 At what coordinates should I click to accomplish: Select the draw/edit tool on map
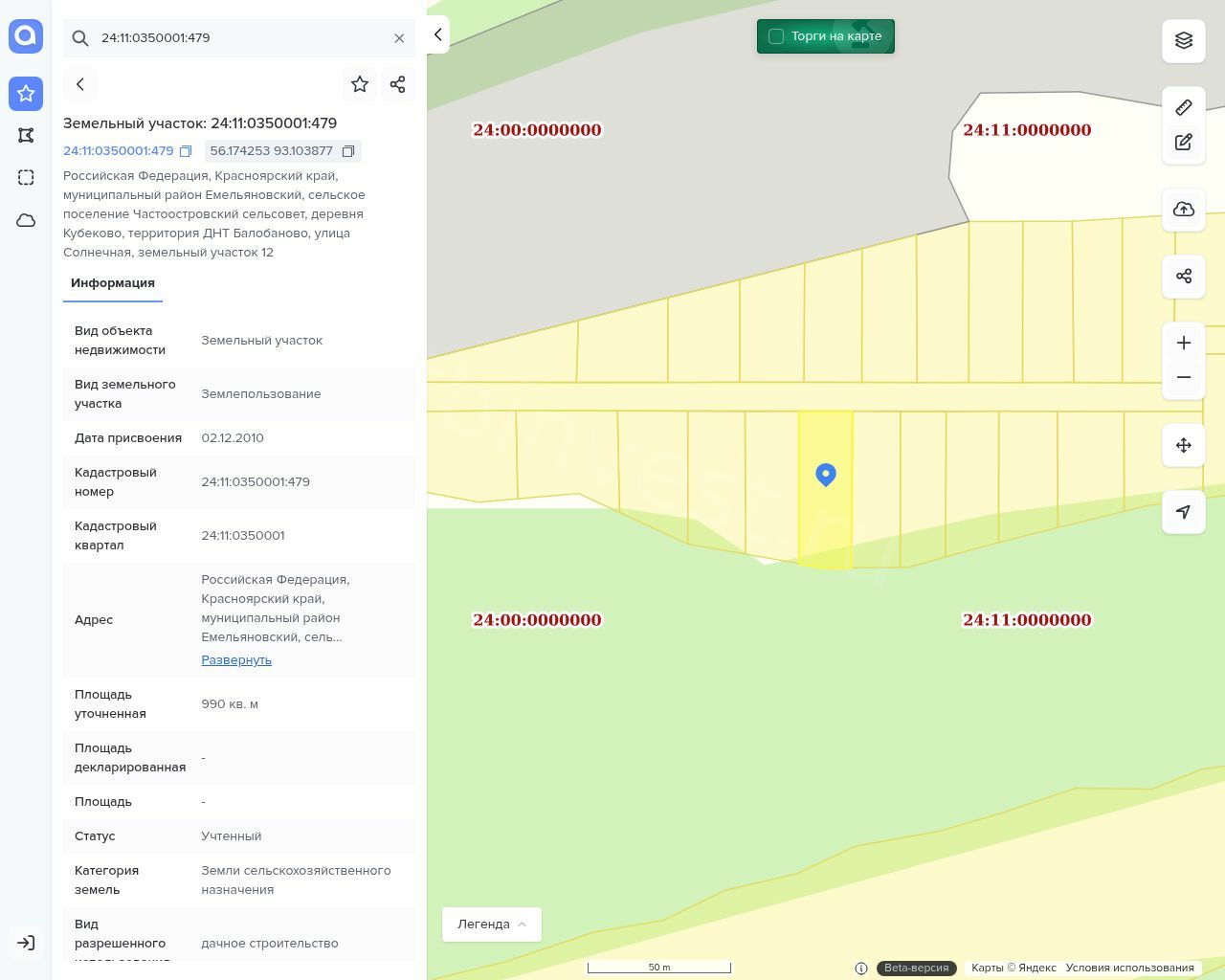[1183, 143]
